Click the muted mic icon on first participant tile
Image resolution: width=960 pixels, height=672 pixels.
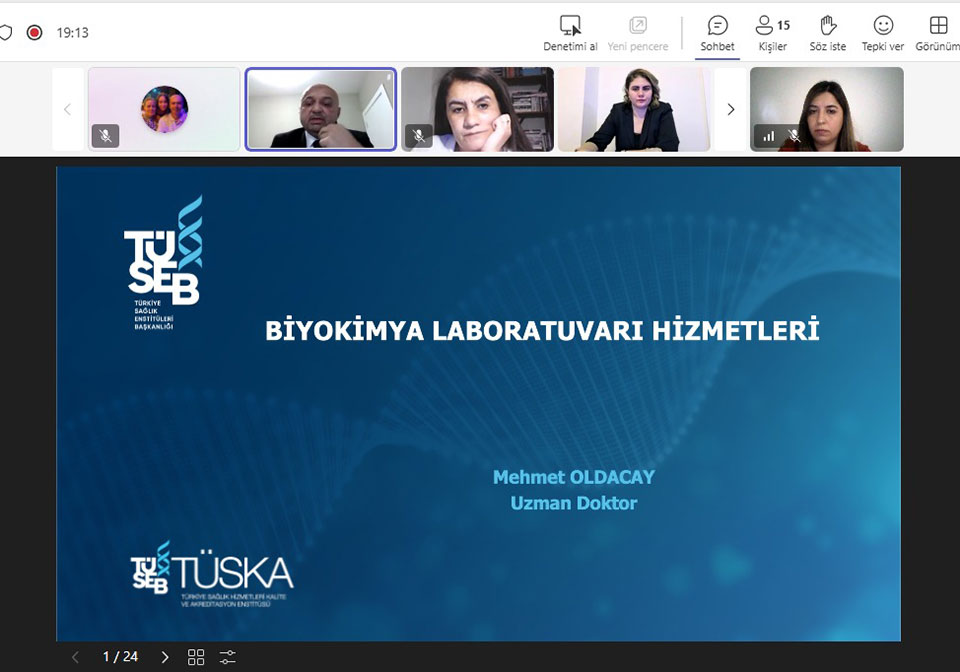[105, 135]
